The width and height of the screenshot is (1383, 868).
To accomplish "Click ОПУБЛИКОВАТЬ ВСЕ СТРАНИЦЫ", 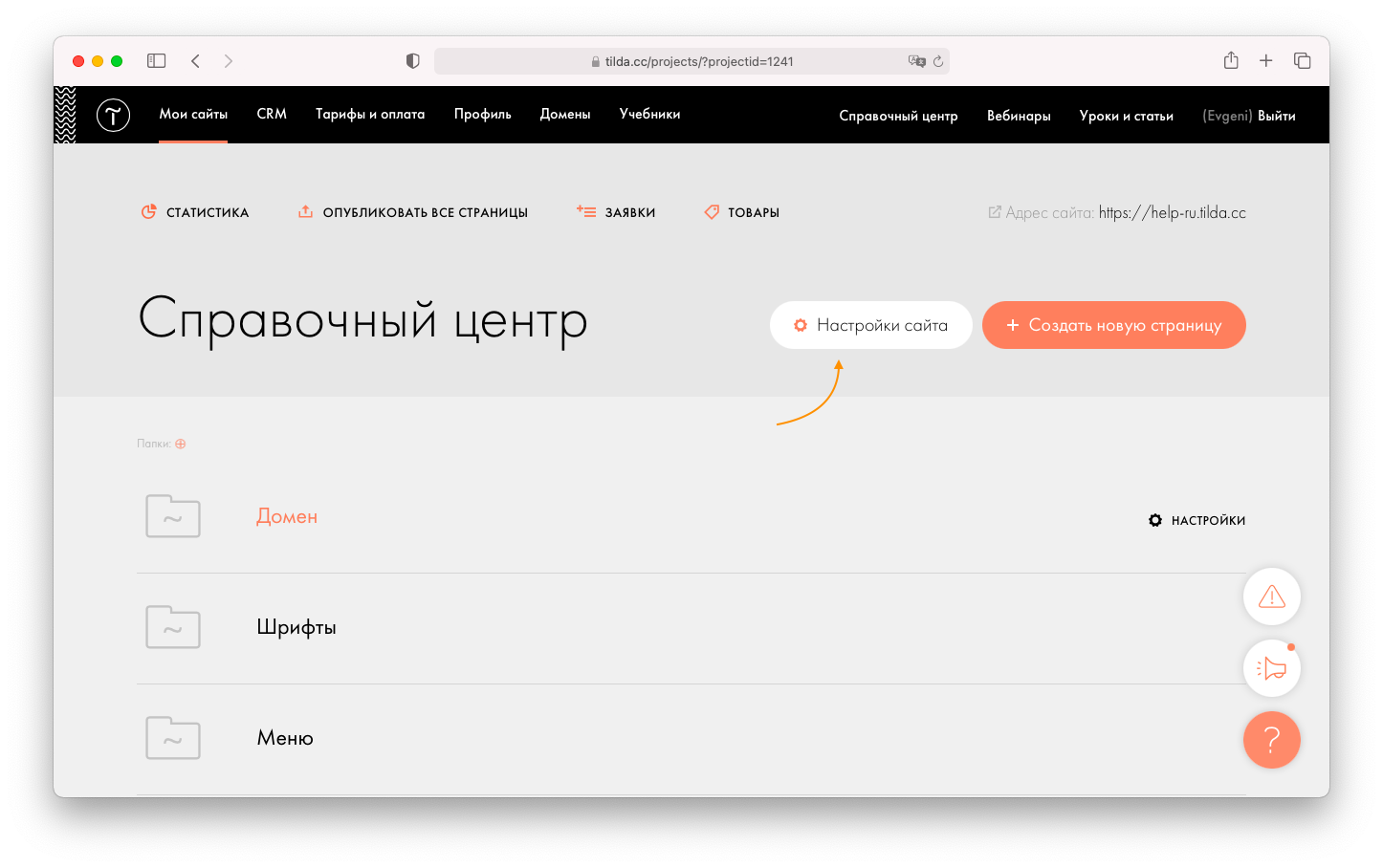I will (426, 212).
